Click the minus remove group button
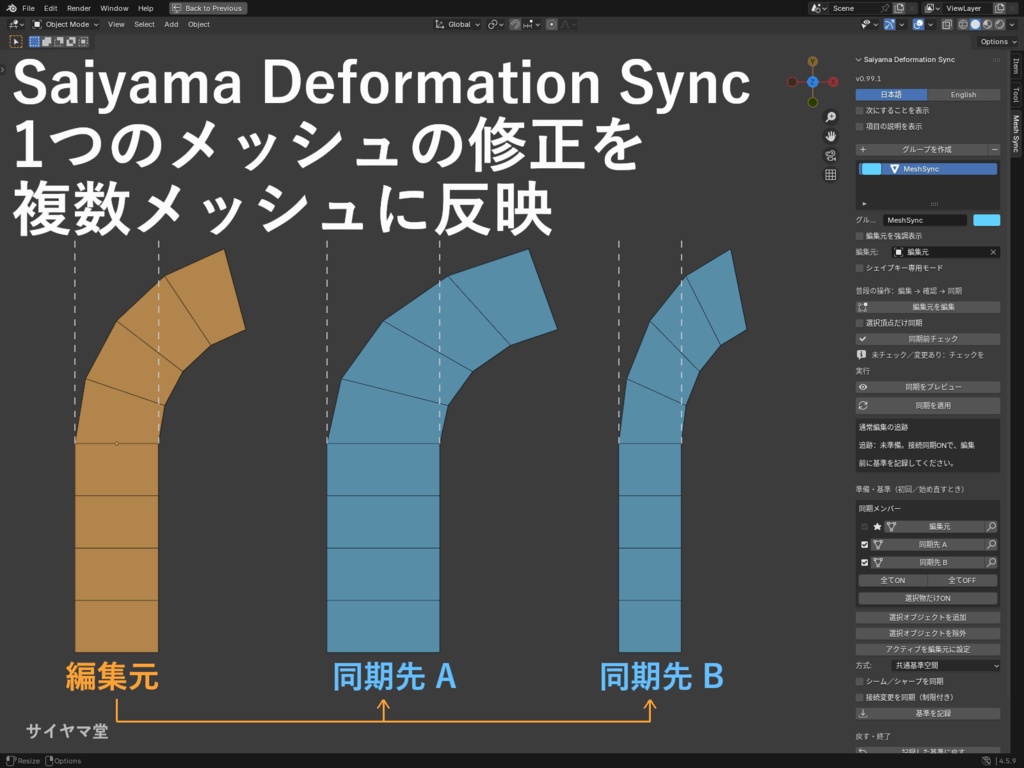Image resolution: width=1024 pixels, height=768 pixels. (995, 150)
